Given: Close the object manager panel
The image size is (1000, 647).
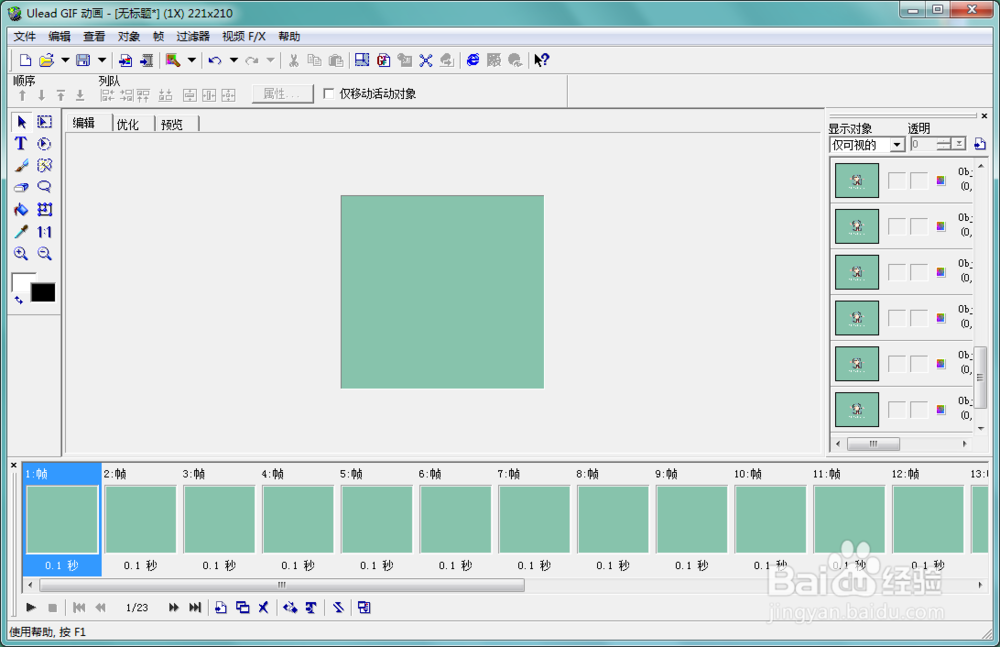Looking at the screenshot, I should click(x=984, y=115).
